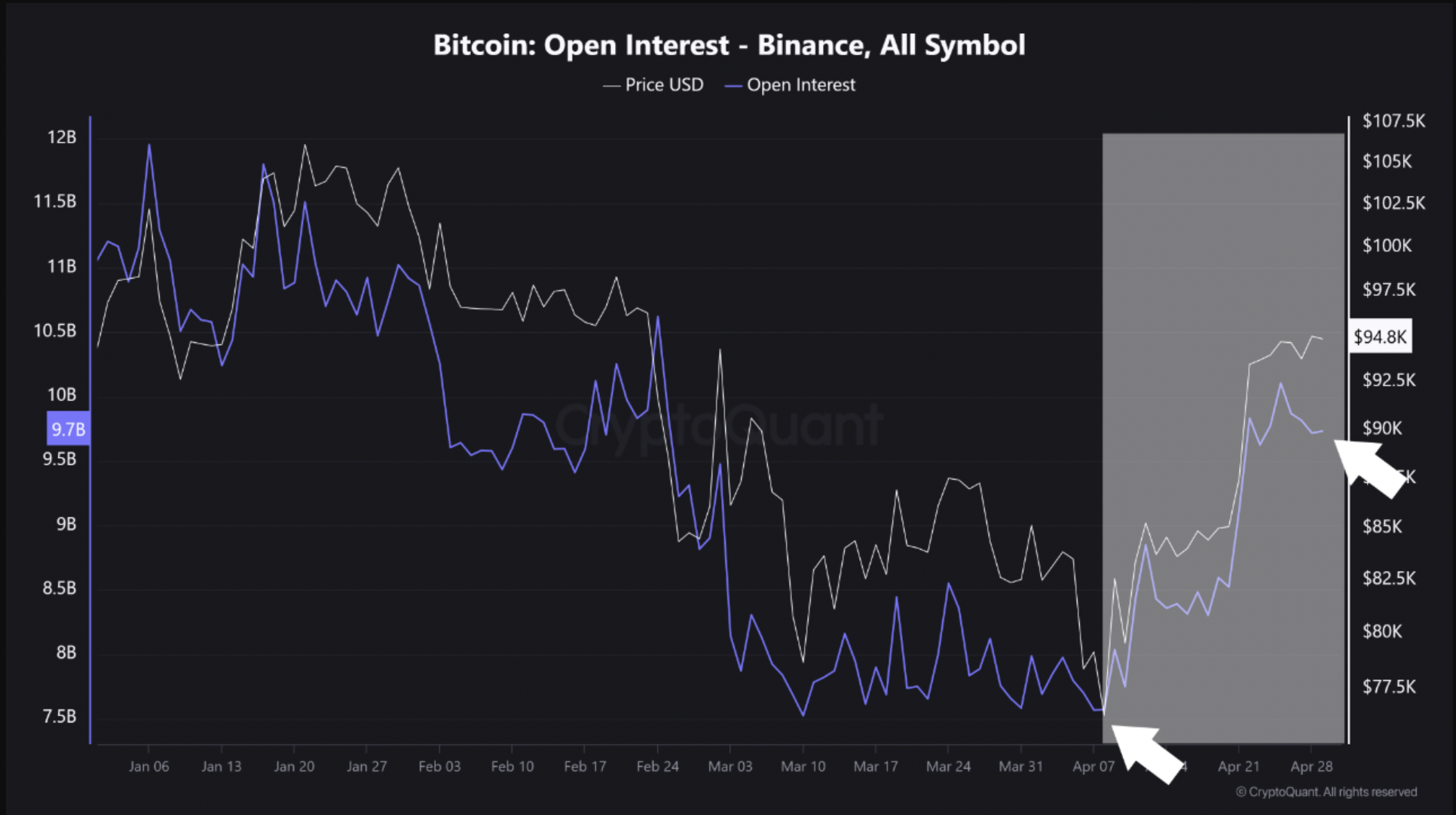Select the Mar 10 date on the x-axis

pos(803,766)
